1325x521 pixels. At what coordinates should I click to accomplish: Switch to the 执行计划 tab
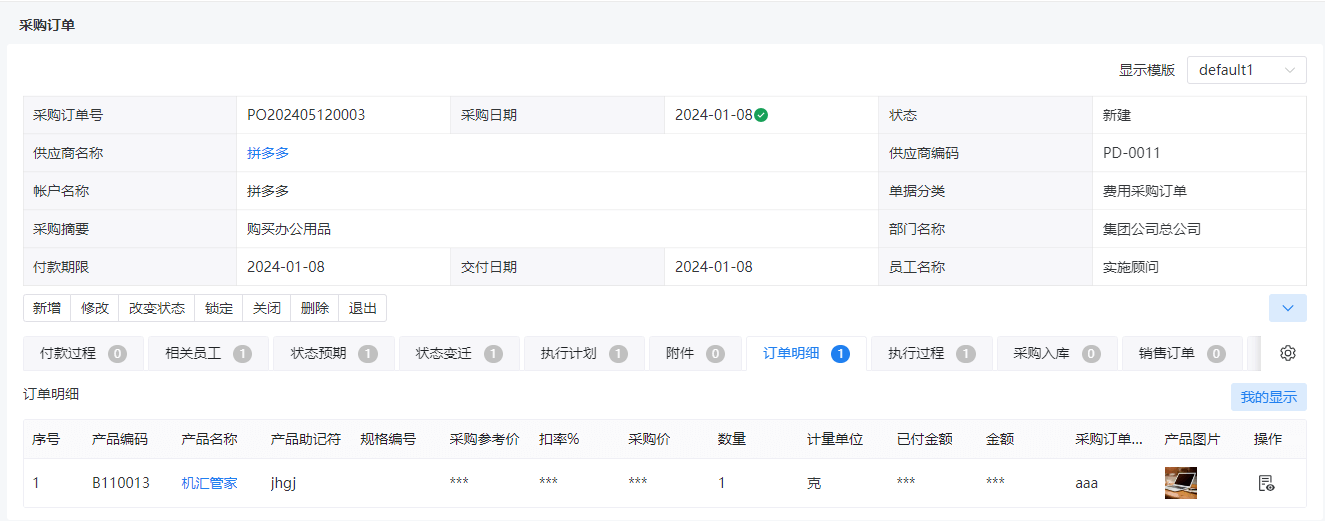tap(584, 353)
